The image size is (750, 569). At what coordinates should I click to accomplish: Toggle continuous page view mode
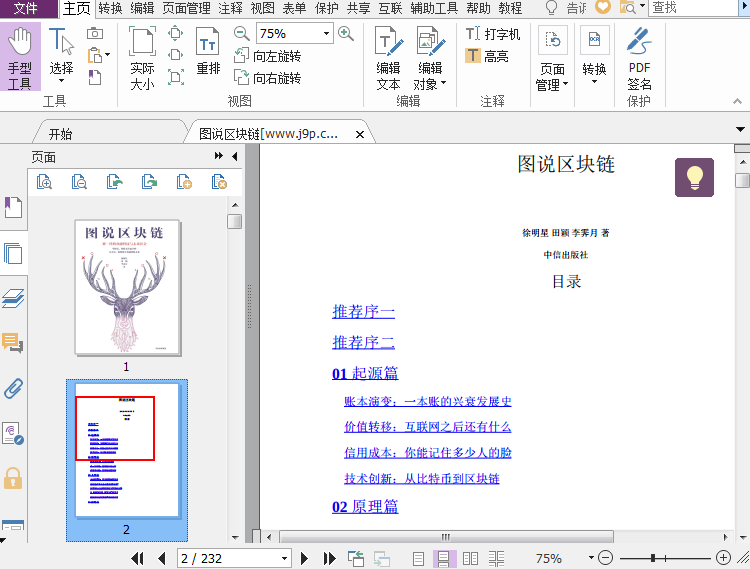(x=443, y=558)
